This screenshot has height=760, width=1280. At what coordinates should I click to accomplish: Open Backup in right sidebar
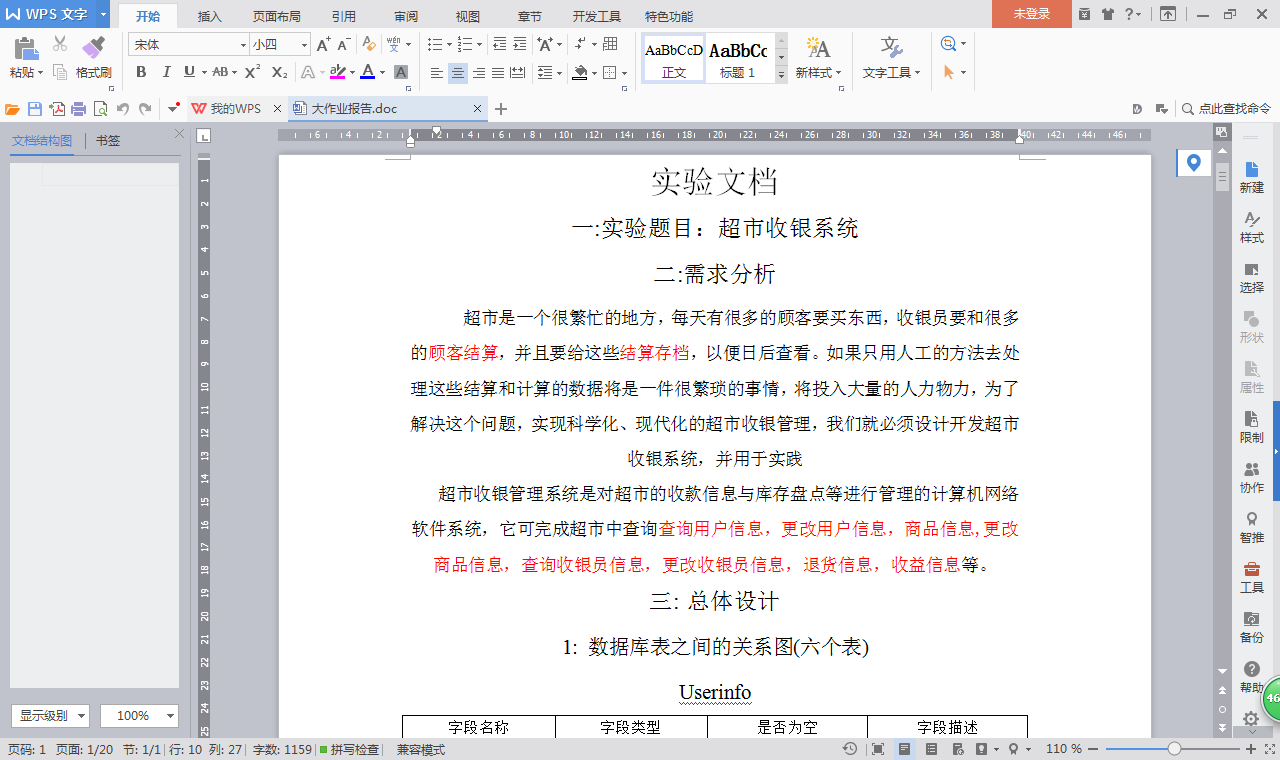1251,627
